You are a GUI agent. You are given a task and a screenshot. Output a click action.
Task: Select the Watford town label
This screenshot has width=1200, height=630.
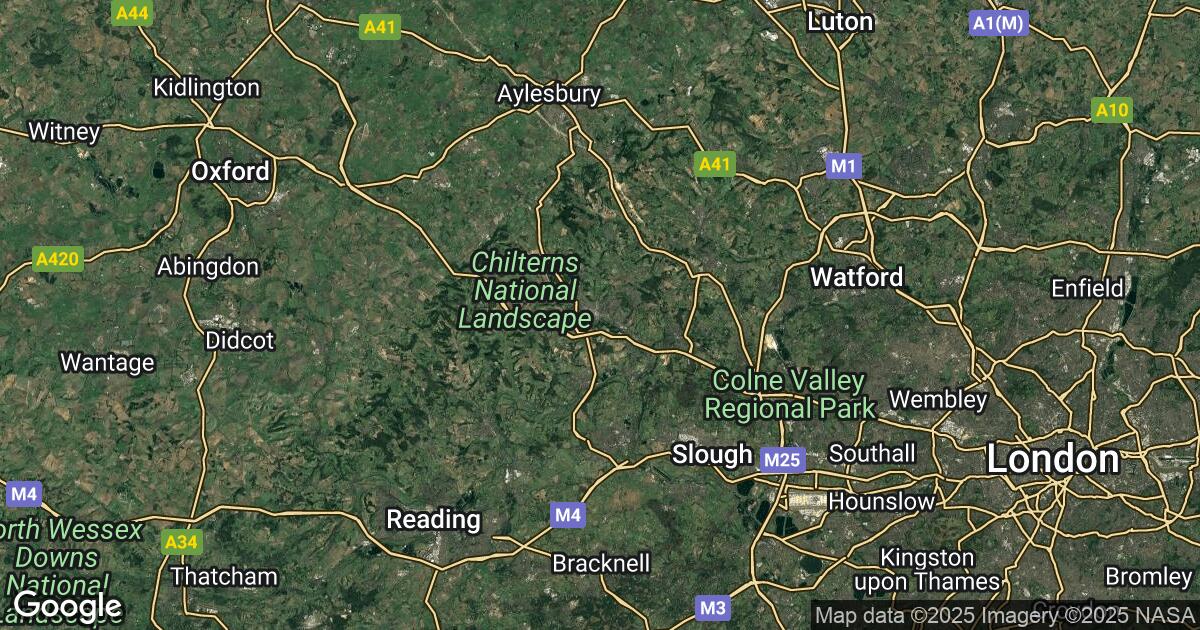pos(857,276)
